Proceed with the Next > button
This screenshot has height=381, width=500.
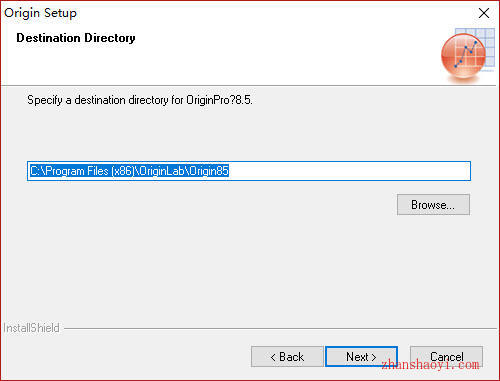[361, 357]
